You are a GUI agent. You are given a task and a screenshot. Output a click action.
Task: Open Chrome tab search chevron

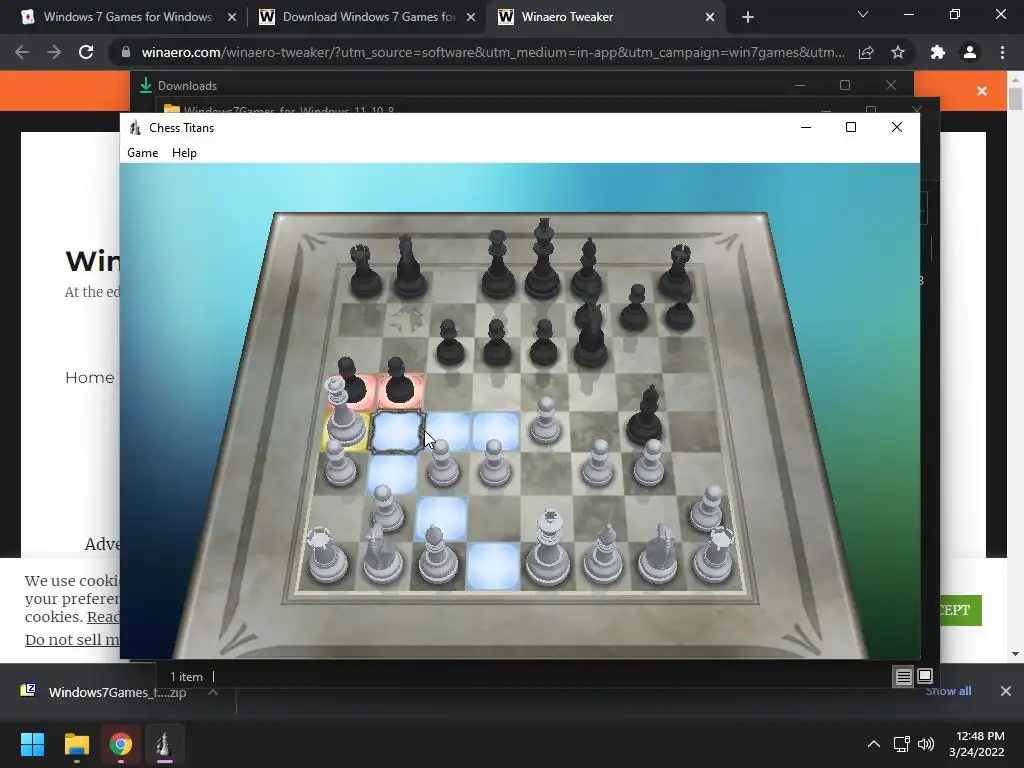[863, 14]
